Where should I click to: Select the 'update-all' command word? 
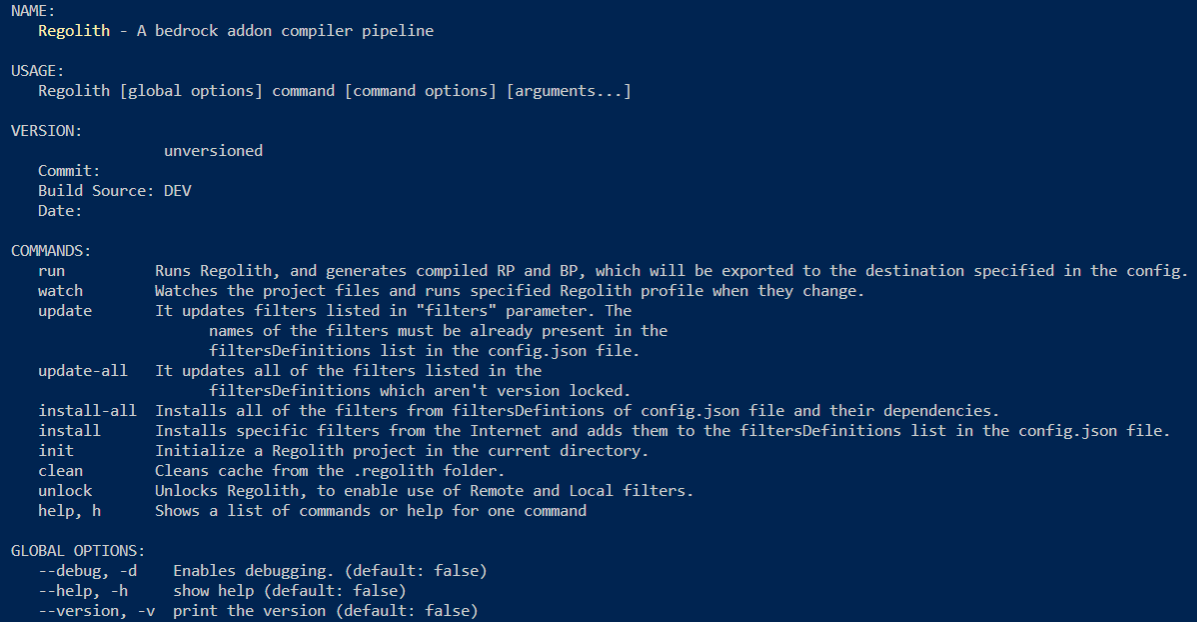(82, 371)
